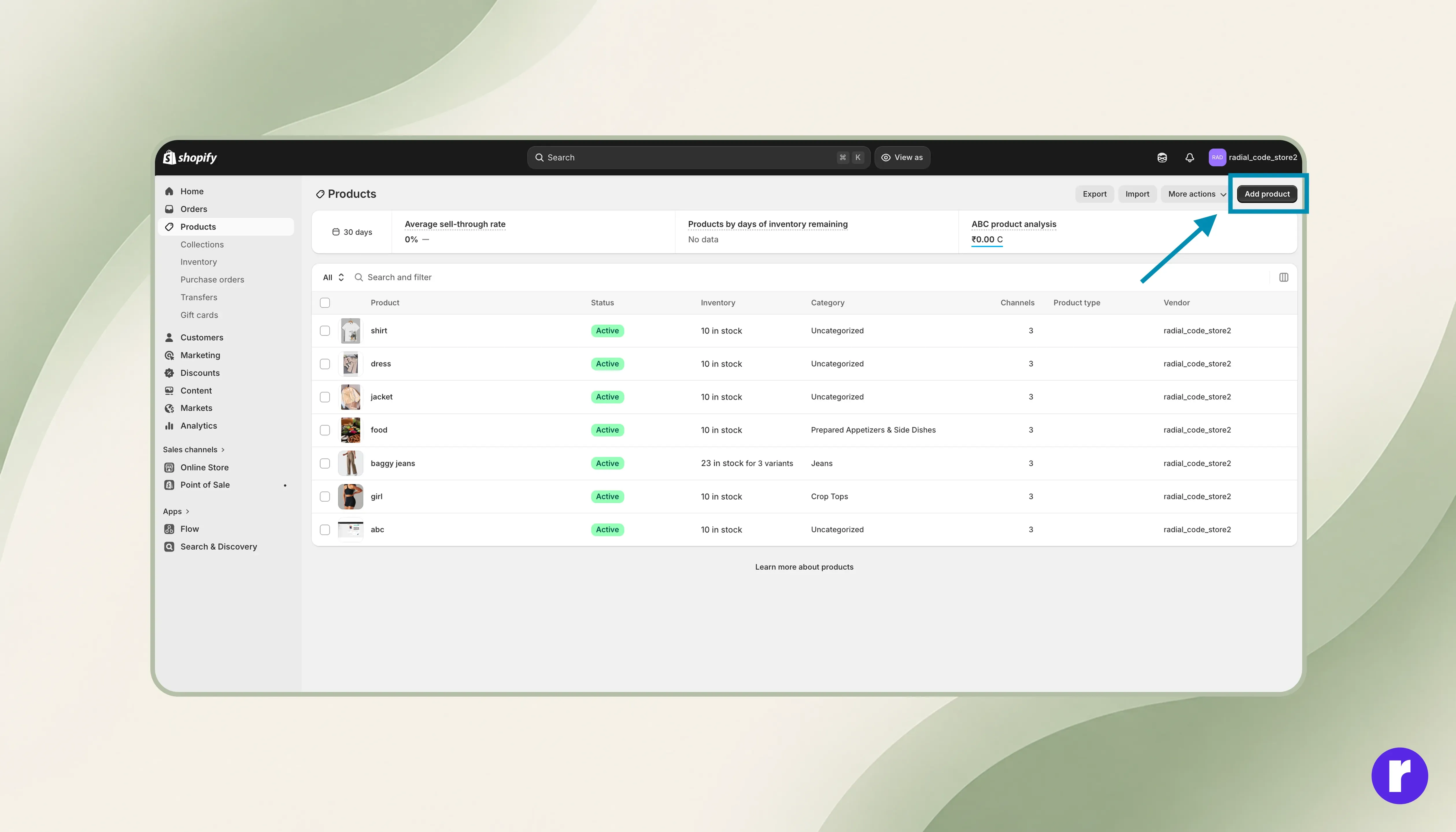Open the notifications bell icon

pyautogui.click(x=1189, y=158)
